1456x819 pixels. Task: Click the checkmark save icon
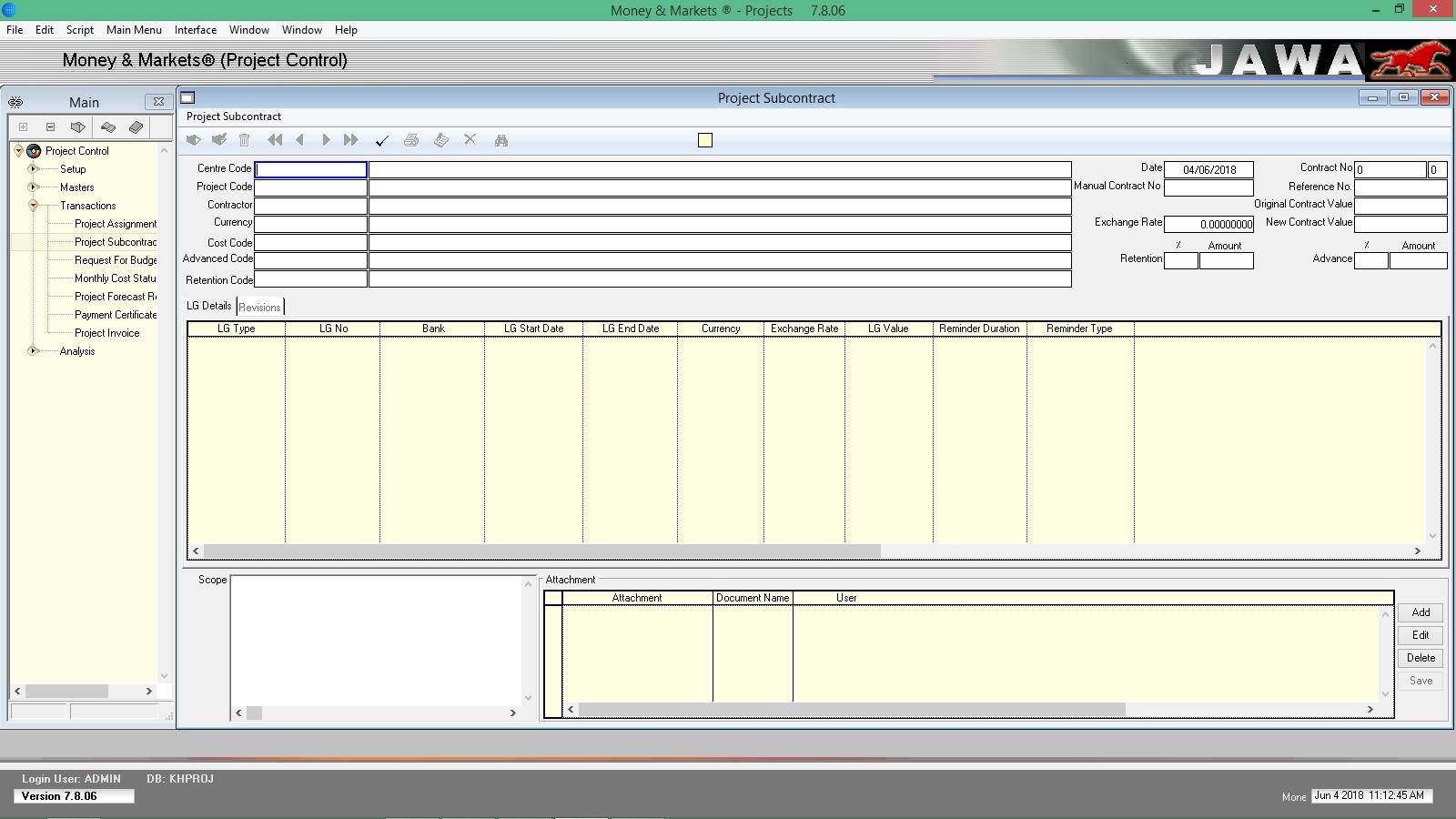point(381,140)
